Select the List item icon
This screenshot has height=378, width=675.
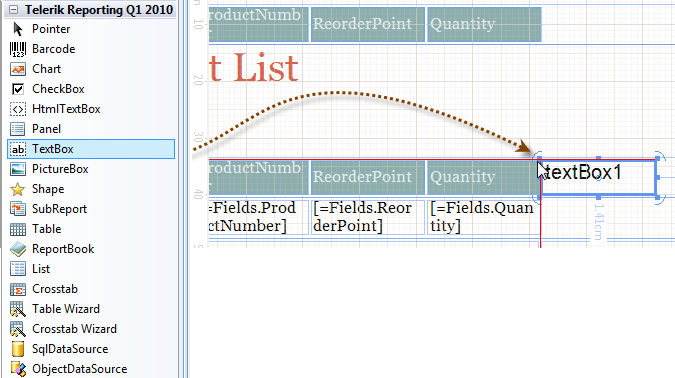pos(18,269)
